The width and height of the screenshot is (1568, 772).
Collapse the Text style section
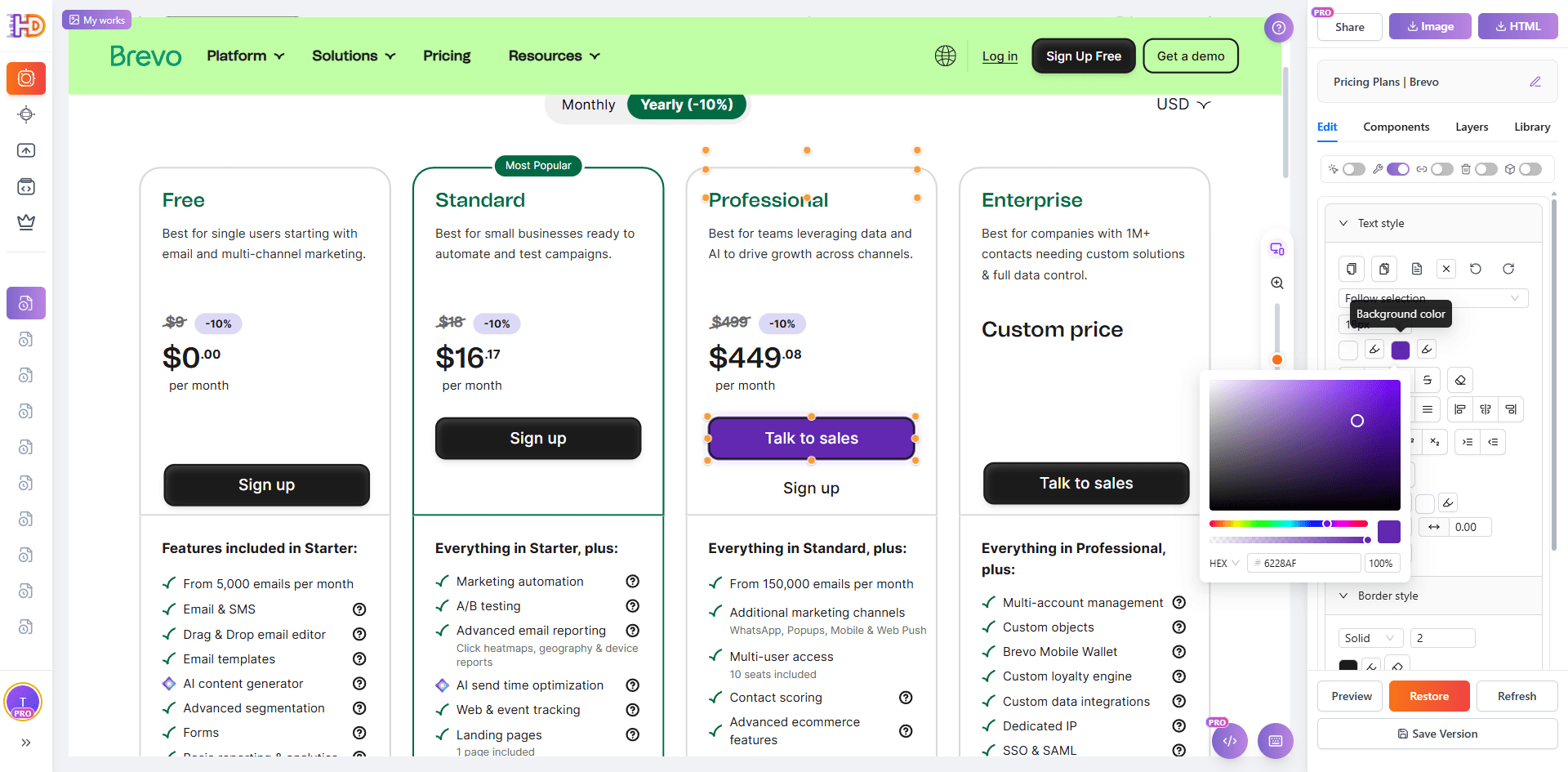pos(1343,223)
